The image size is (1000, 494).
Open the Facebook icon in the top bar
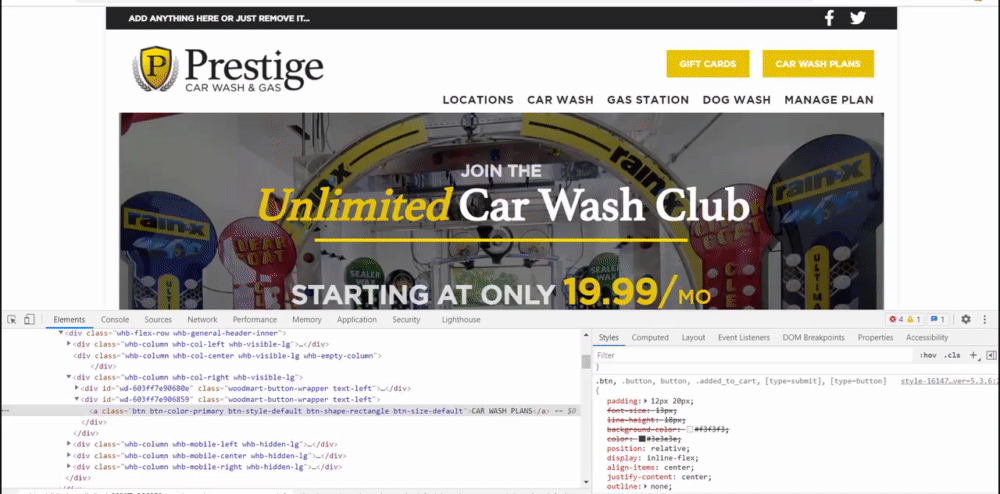[x=829, y=18]
